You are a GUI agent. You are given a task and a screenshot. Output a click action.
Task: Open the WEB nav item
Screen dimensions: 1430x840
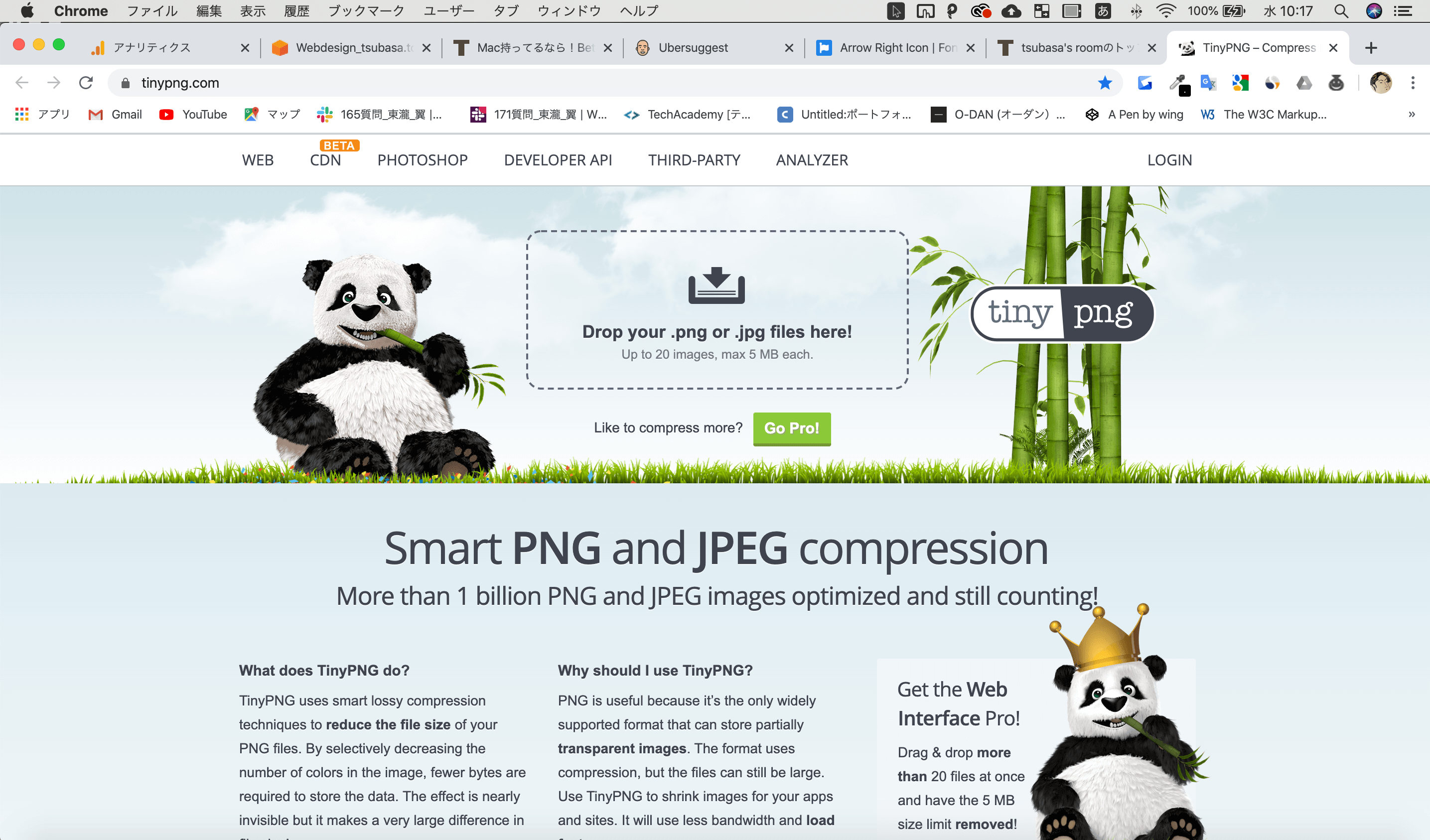258,160
